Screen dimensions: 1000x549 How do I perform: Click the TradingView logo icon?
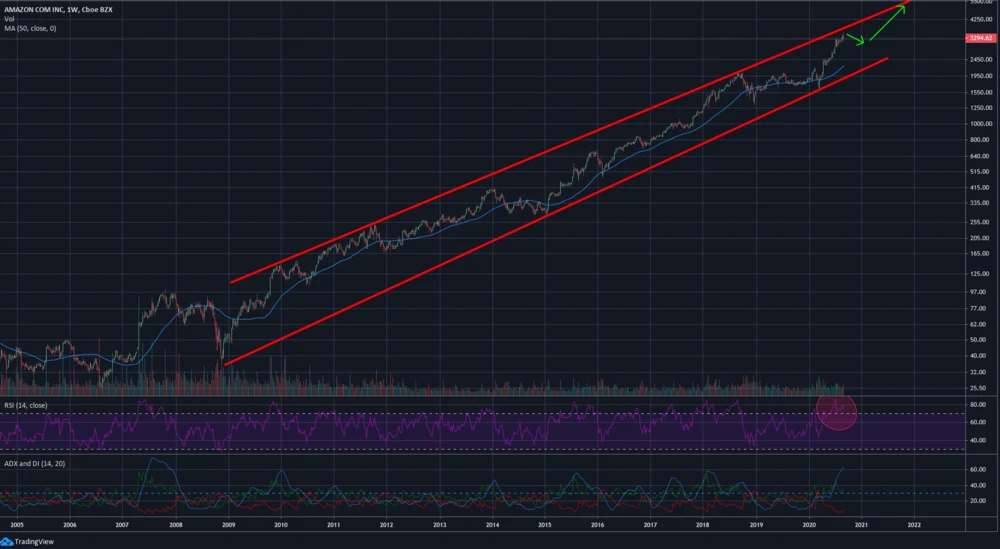click(x=8, y=541)
